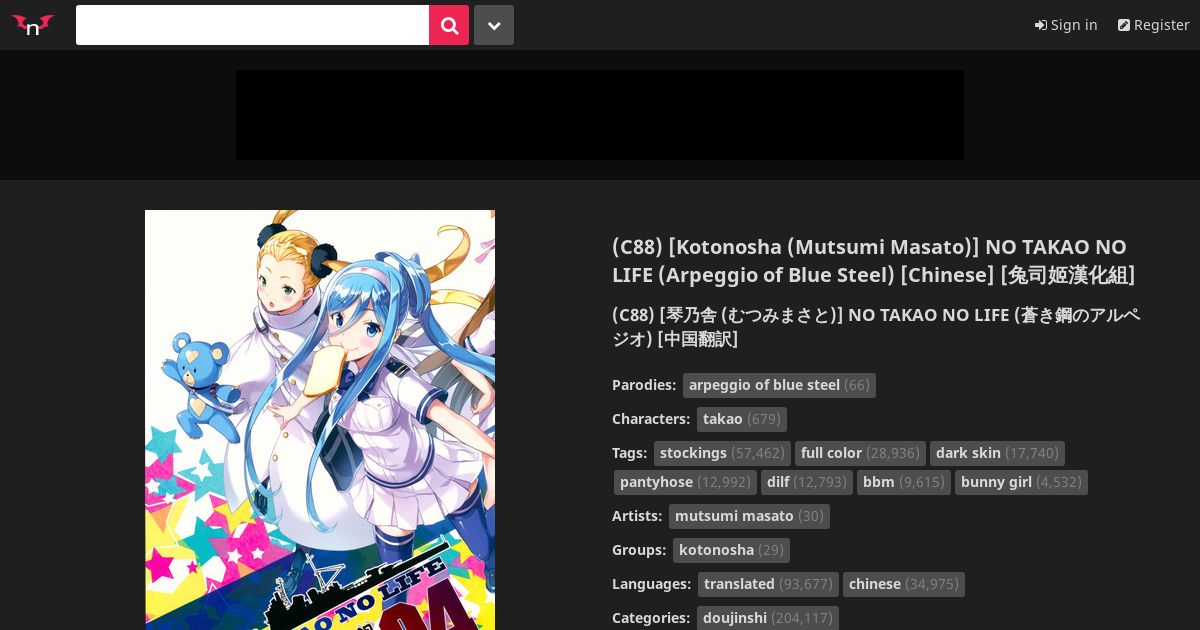This screenshot has width=1200, height=630.
Task: Open the kotonosha group tag
Action: pos(731,550)
